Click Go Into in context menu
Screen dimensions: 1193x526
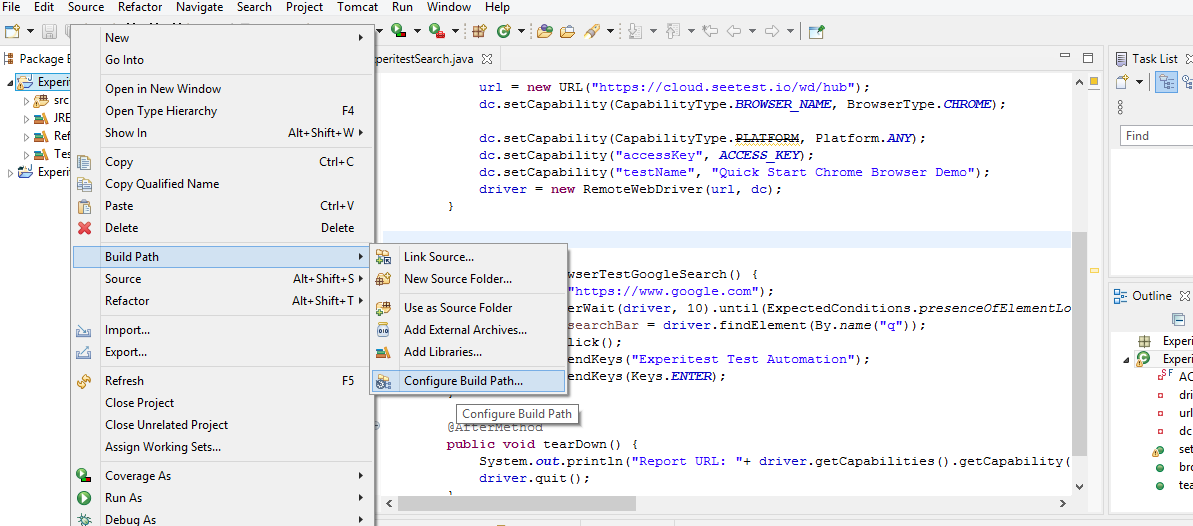point(222,59)
